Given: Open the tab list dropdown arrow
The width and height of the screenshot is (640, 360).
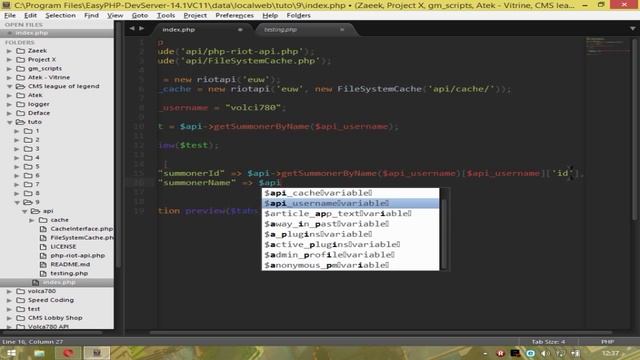Looking at the screenshot, I should click(632, 29).
